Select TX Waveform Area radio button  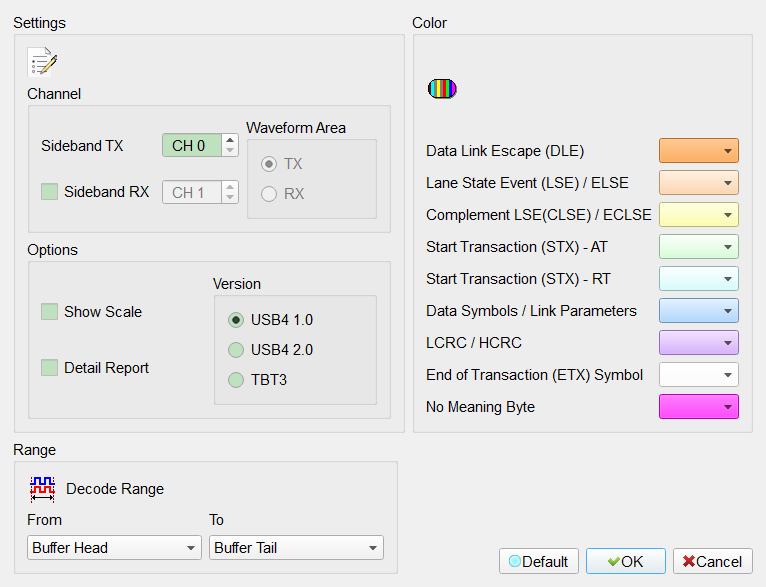pyautogui.click(x=269, y=164)
